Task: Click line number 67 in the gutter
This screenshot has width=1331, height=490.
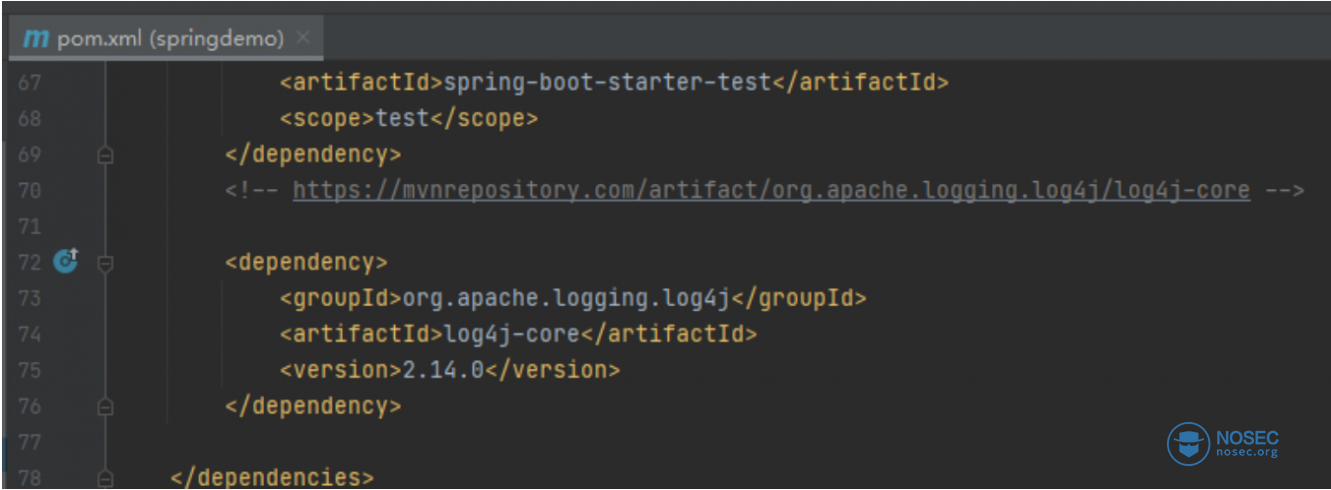Action: tap(30, 82)
